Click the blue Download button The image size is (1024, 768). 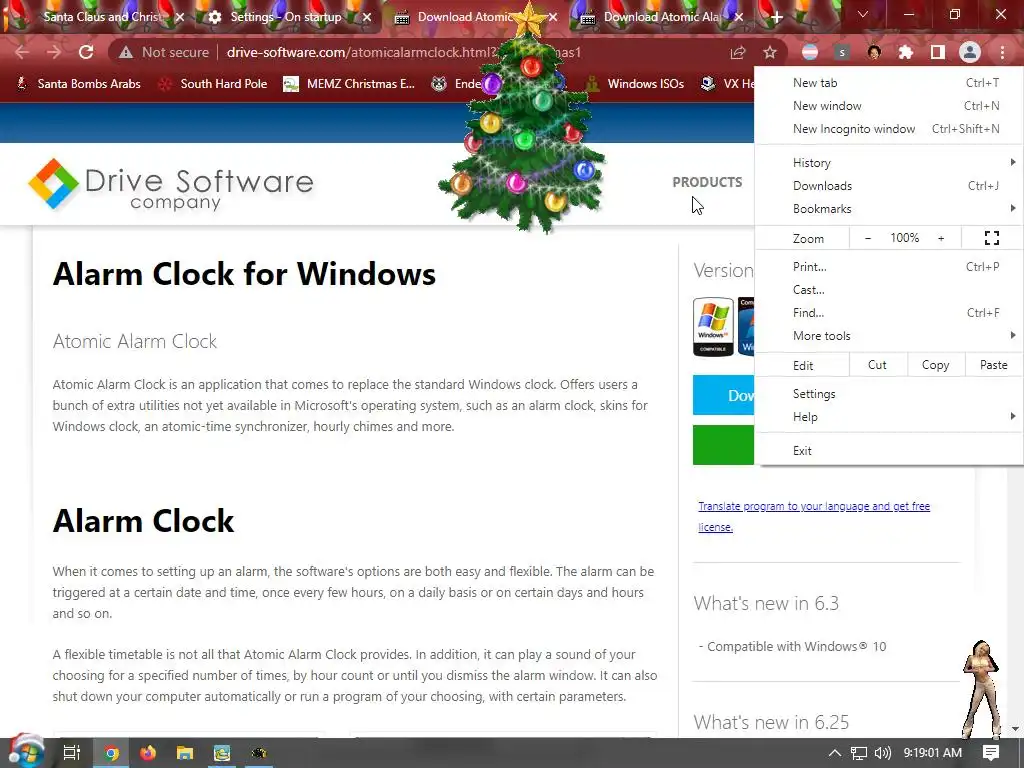point(724,395)
